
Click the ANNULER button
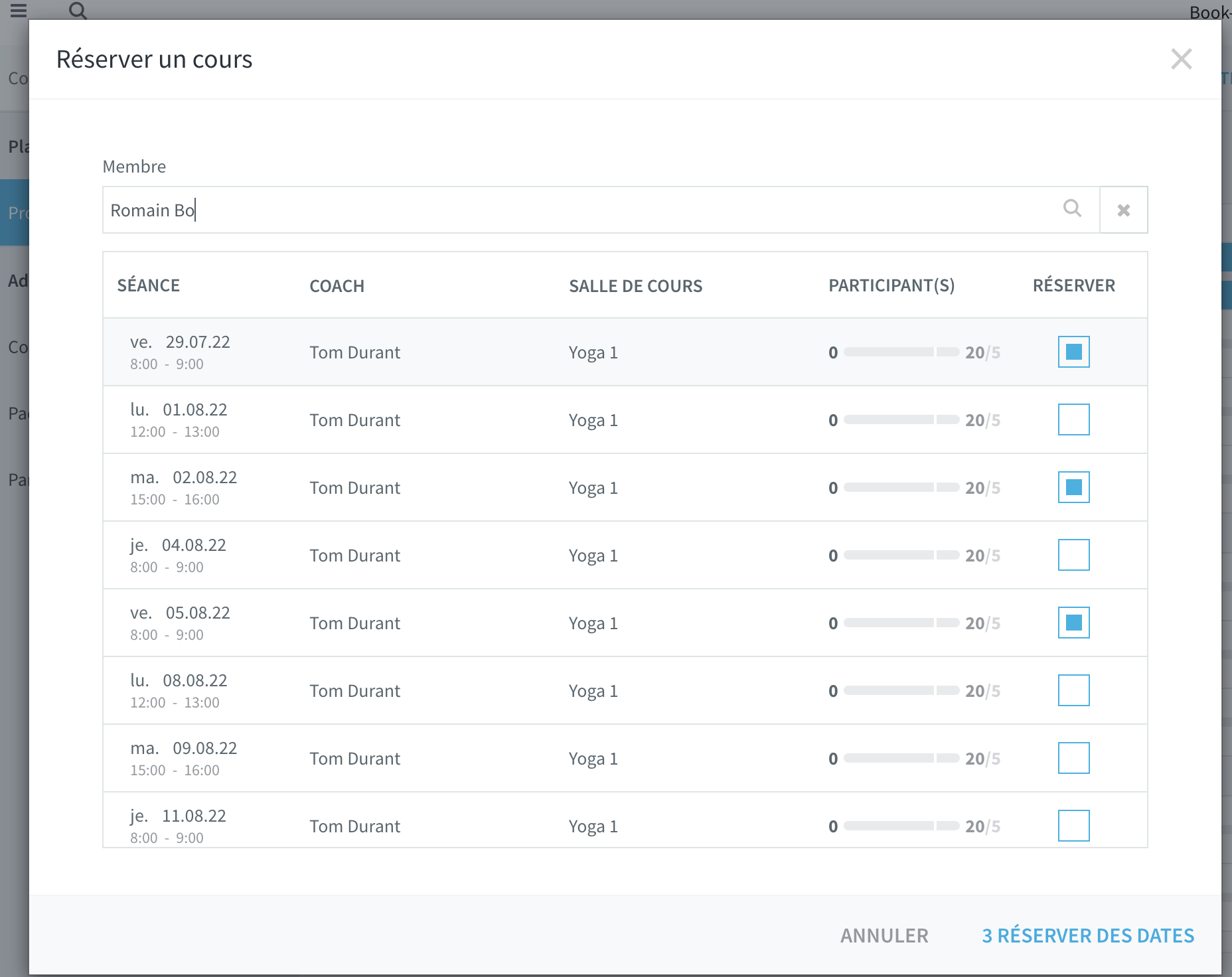point(884,936)
